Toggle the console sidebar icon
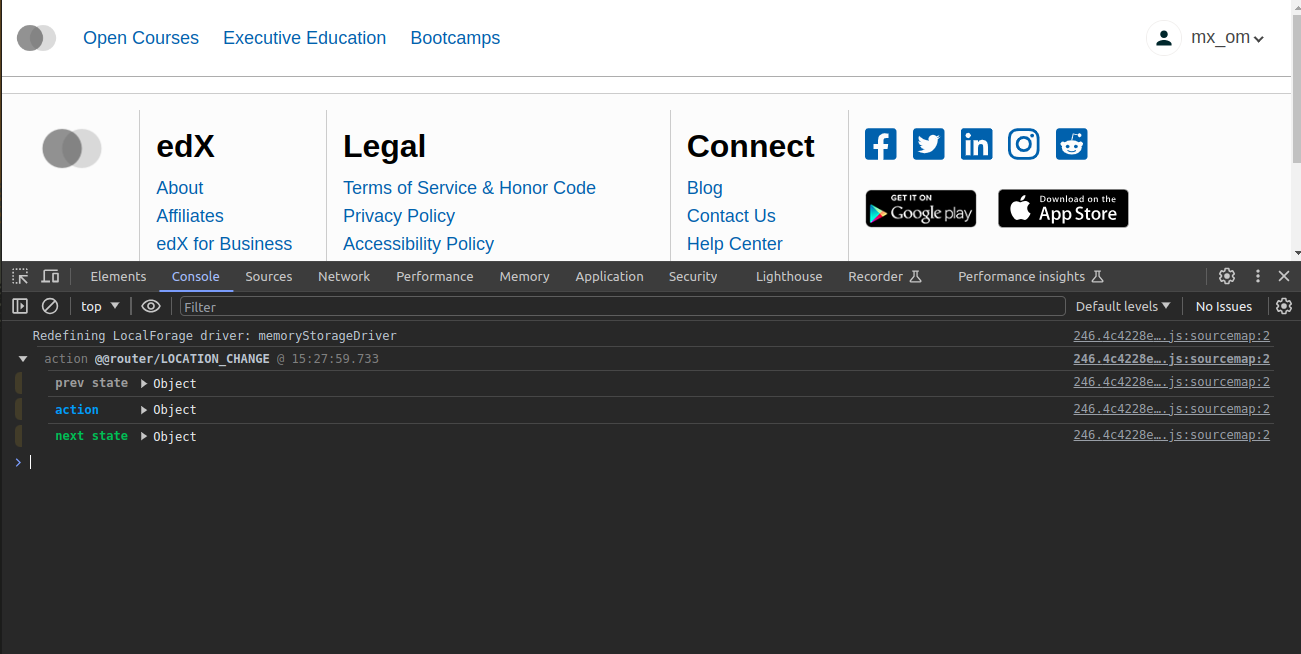Image resolution: width=1301 pixels, height=654 pixels. click(20, 306)
